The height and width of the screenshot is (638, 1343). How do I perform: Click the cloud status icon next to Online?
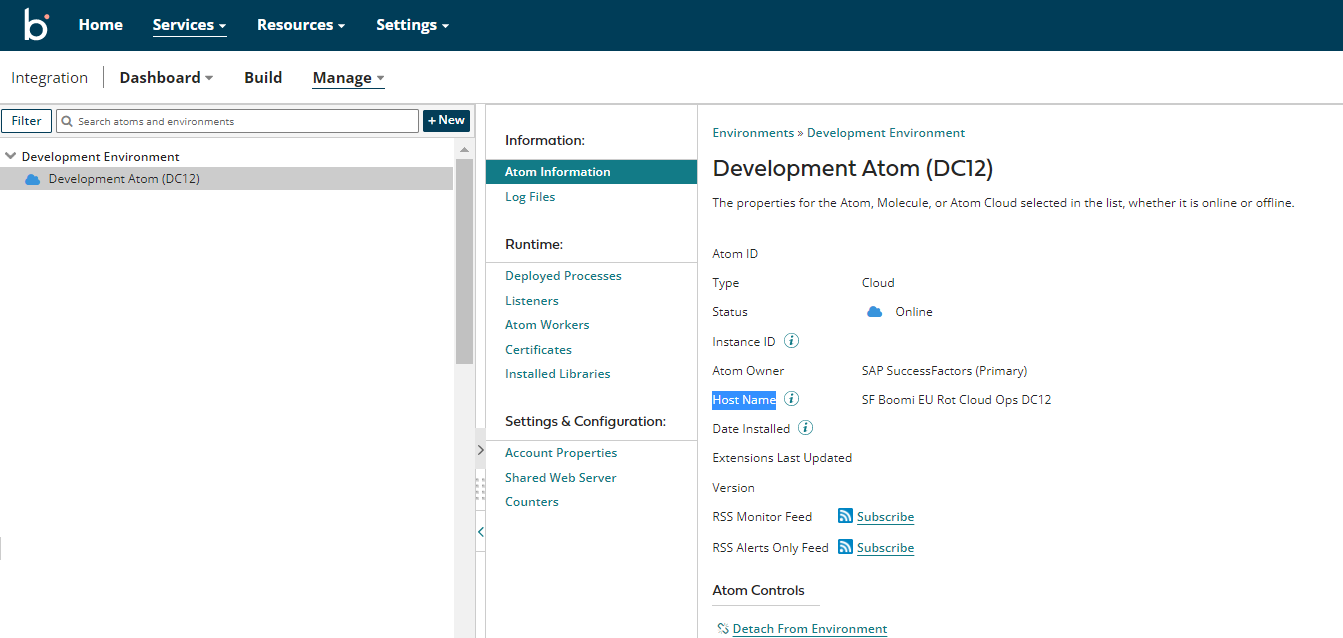coord(874,312)
